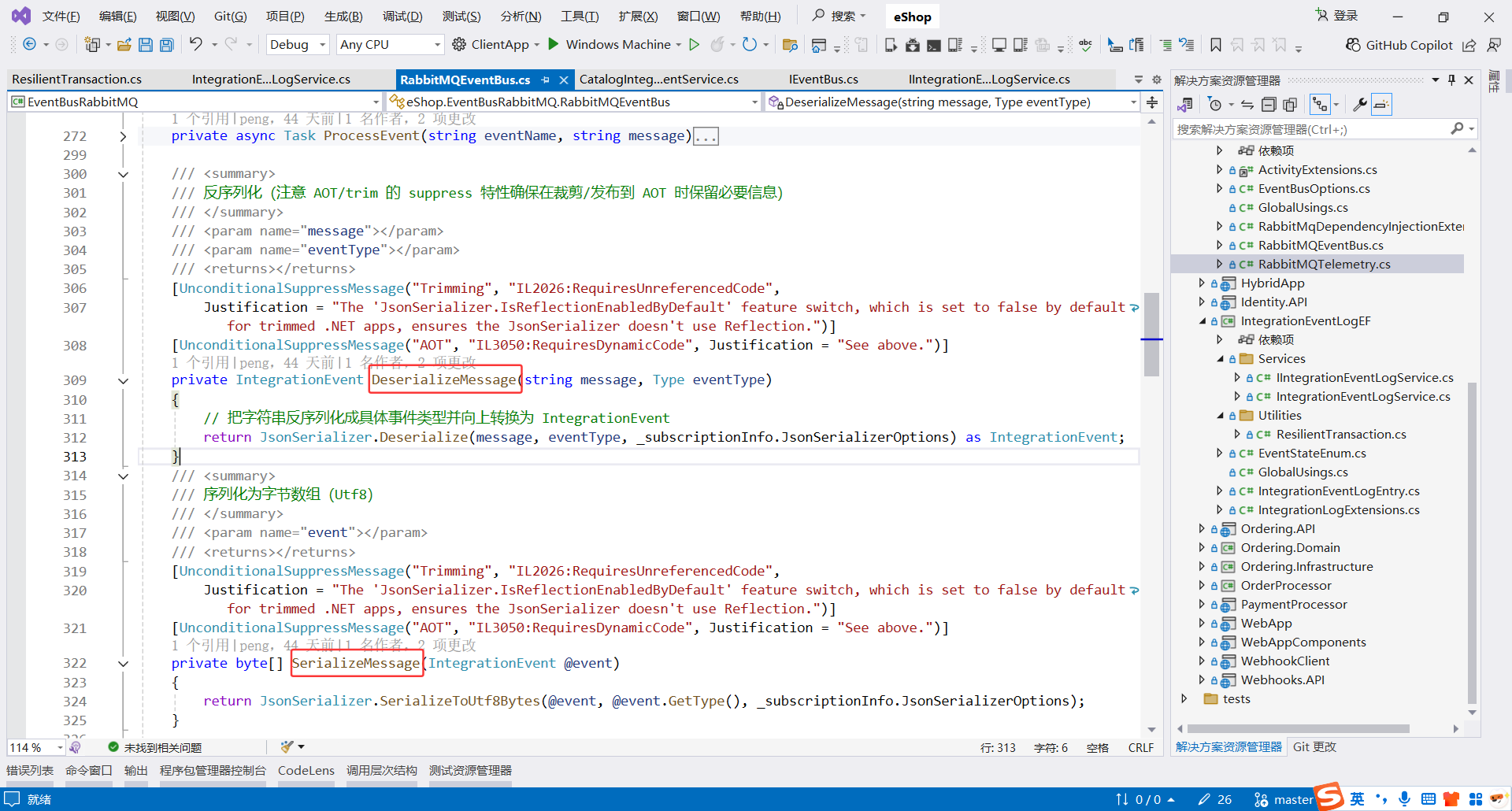Save the current file with single floppy icon
This screenshot has width=1512, height=811.
point(145,45)
